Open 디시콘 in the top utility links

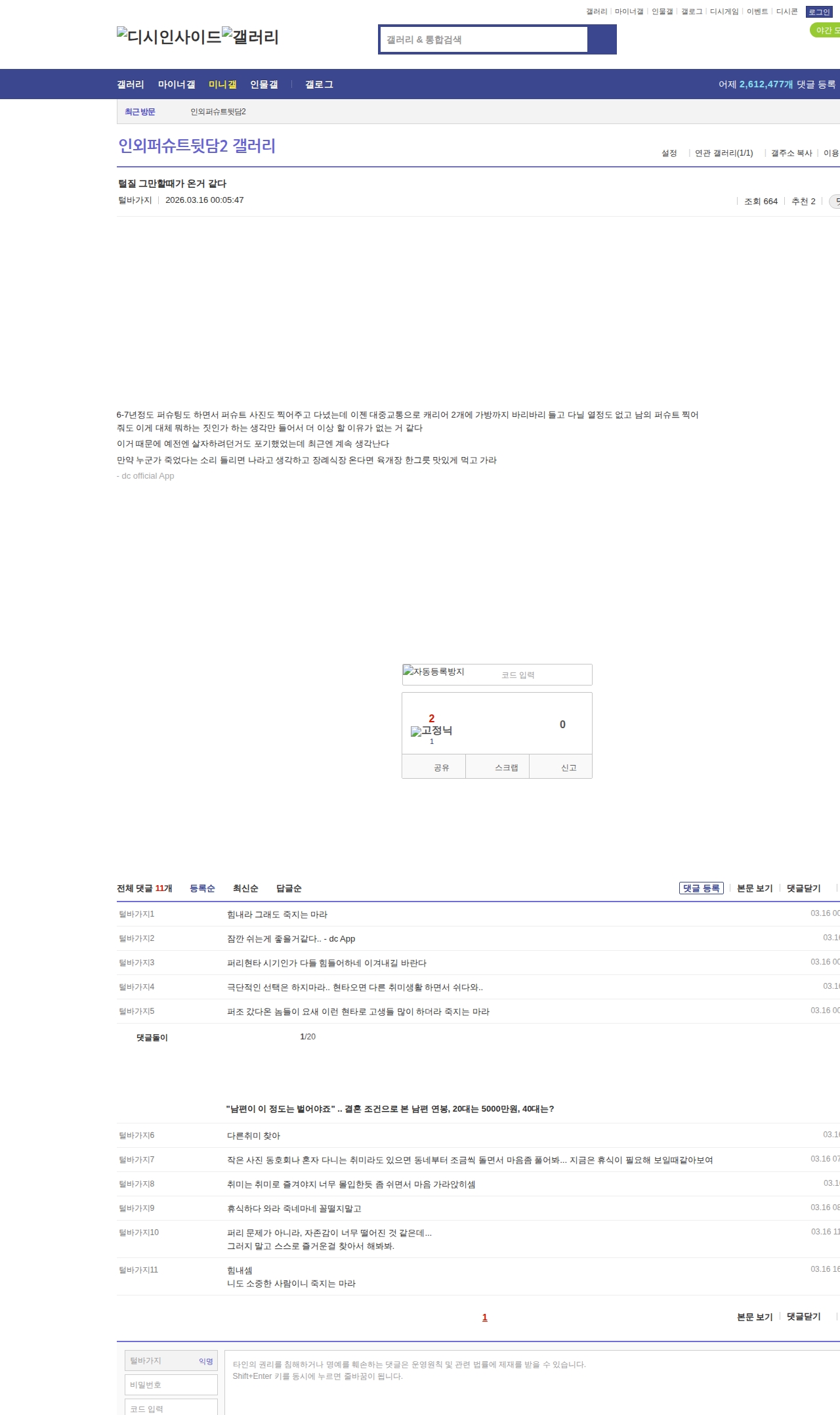pos(787,12)
